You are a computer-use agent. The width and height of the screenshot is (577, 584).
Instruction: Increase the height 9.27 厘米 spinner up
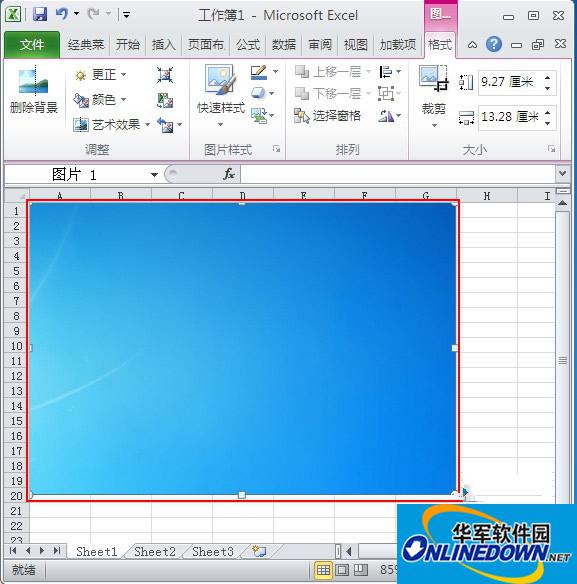point(547,78)
